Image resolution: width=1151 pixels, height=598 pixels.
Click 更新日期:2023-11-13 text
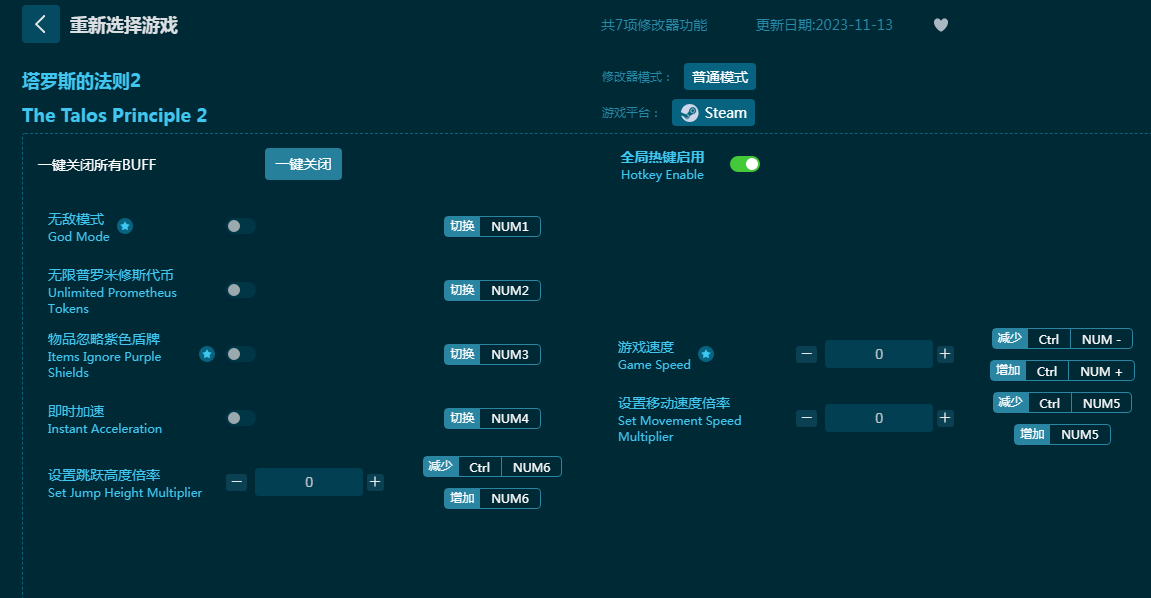[x=824, y=25]
